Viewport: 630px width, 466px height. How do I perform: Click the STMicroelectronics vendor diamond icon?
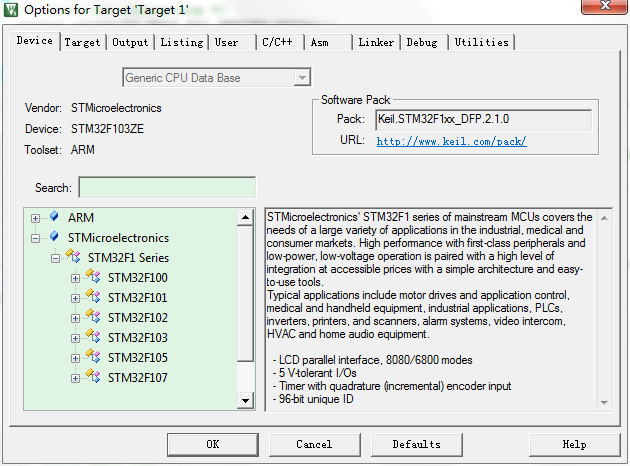(x=54, y=237)
